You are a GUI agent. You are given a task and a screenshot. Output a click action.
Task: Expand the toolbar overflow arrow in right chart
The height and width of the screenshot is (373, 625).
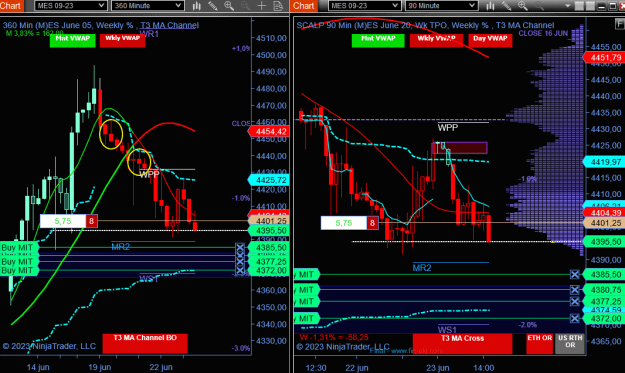(x=568, y=6)
